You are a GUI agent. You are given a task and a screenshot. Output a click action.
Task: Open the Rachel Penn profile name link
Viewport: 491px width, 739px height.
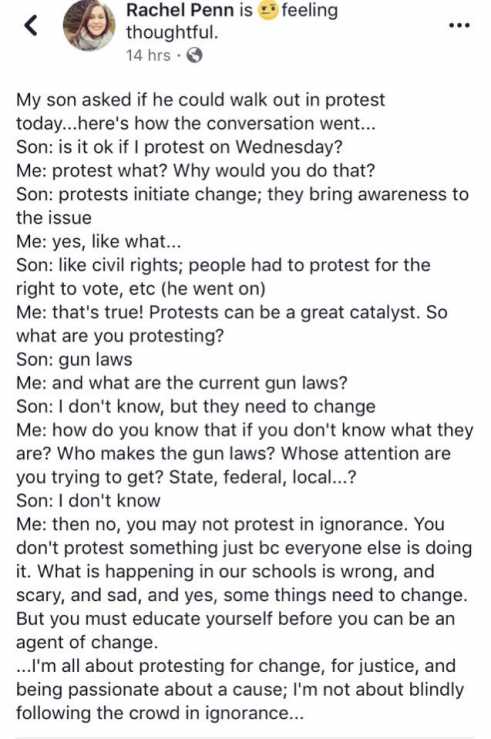[180, 10]
